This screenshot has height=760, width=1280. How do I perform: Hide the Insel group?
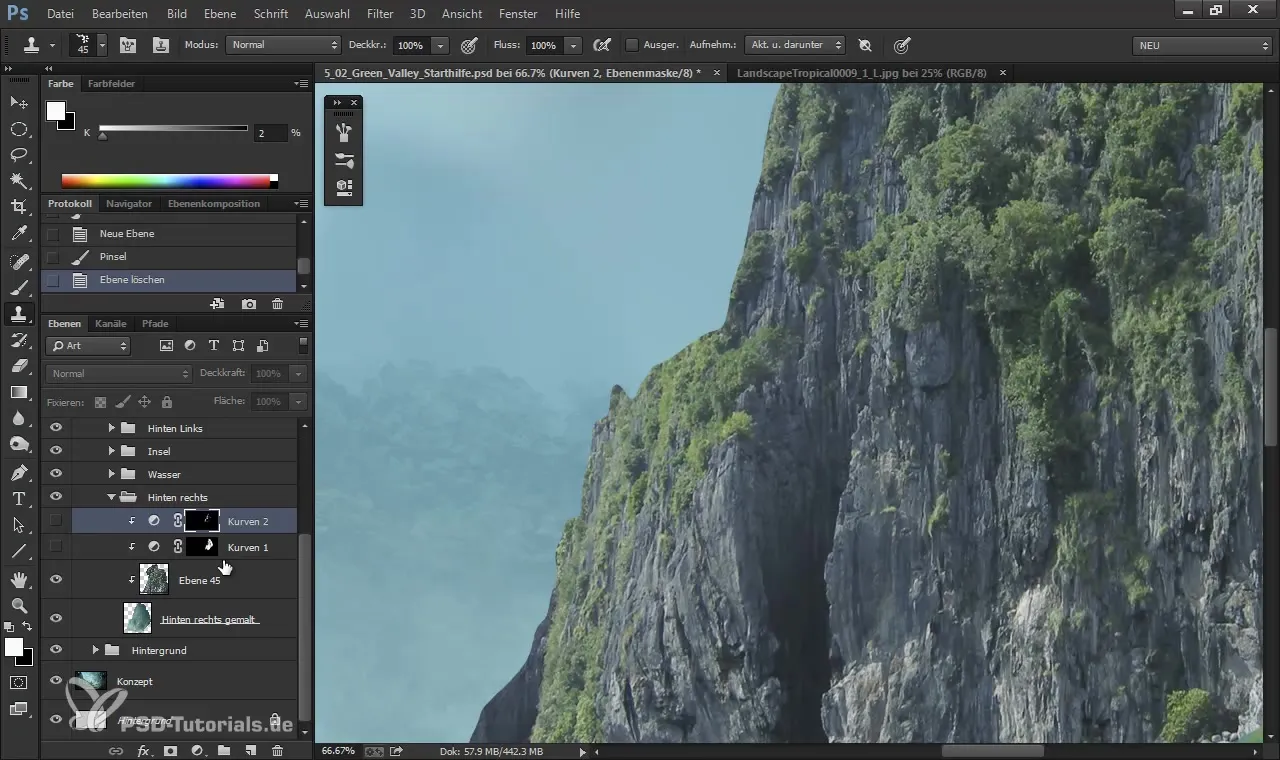coord(56,451)
